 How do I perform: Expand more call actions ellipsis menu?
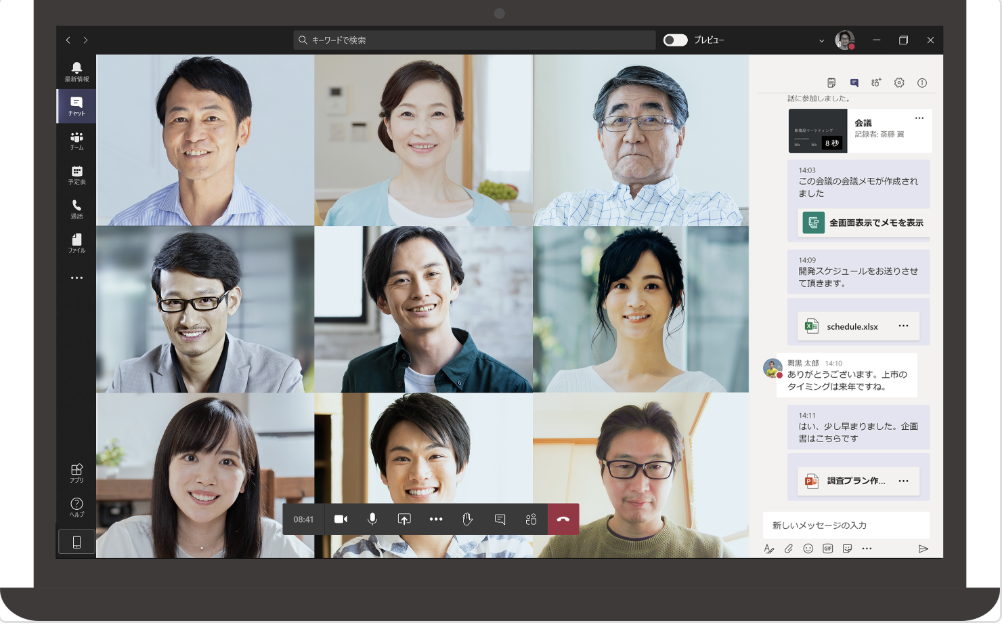pyautogui.click(x=436, y=519)
